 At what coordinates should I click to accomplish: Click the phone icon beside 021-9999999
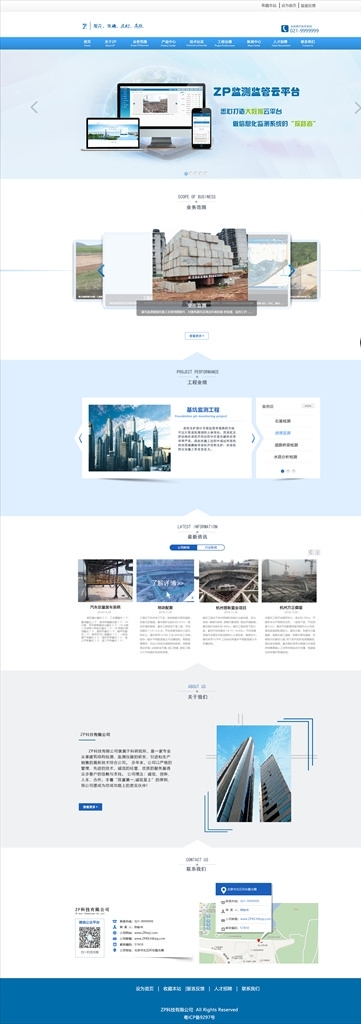[285, 29]
